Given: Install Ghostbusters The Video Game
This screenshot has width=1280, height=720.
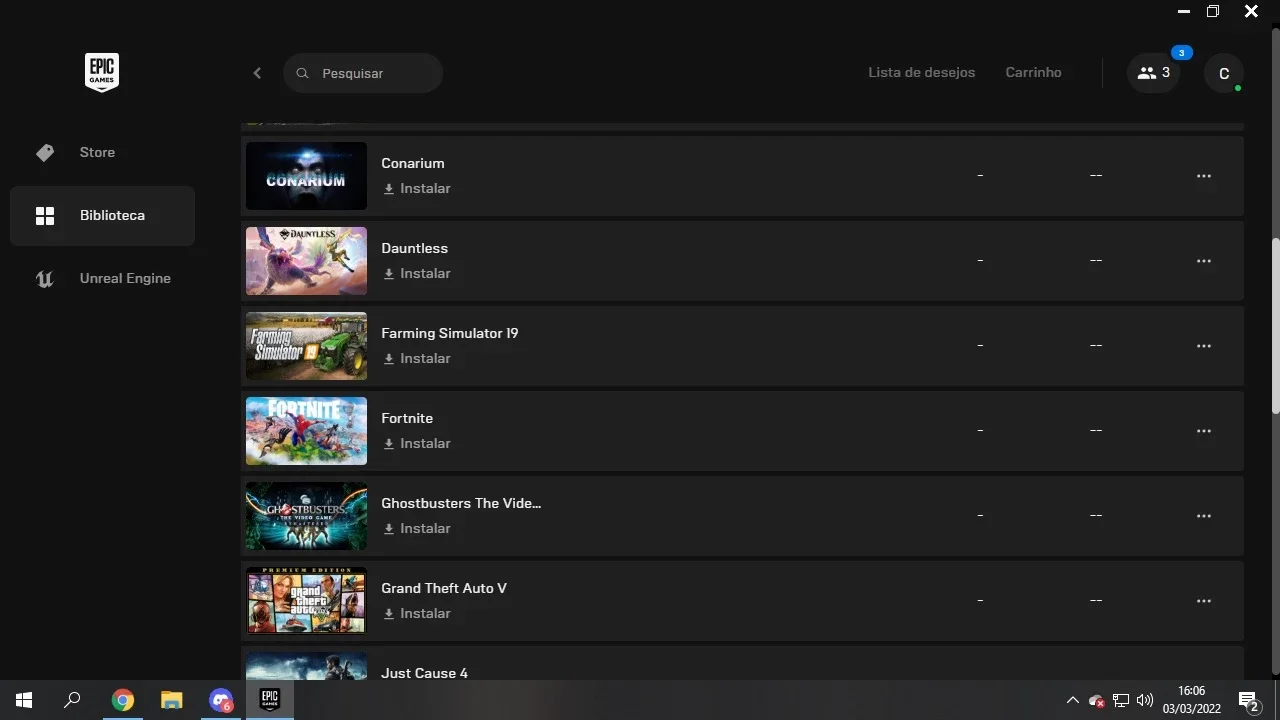Looking at the screenshot, I should click(x=417, y=528).
